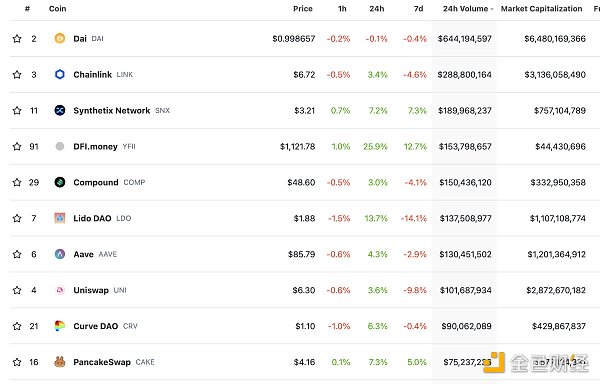Sort by the 7d change column
The height and width of the screenshot is (384, 600).
click(x=418, y=8)
